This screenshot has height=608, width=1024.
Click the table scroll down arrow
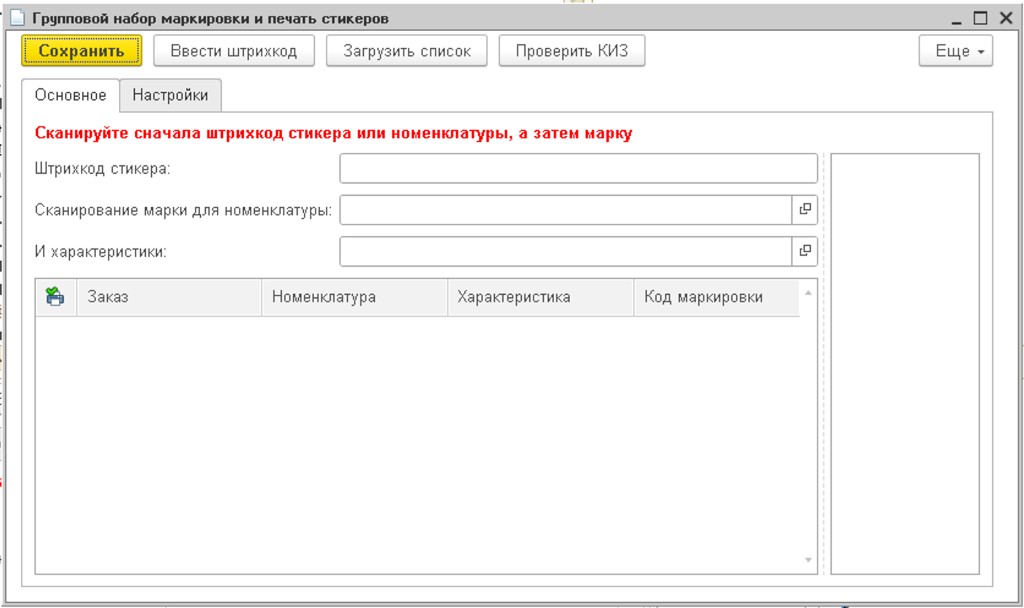tap(808, 560)
